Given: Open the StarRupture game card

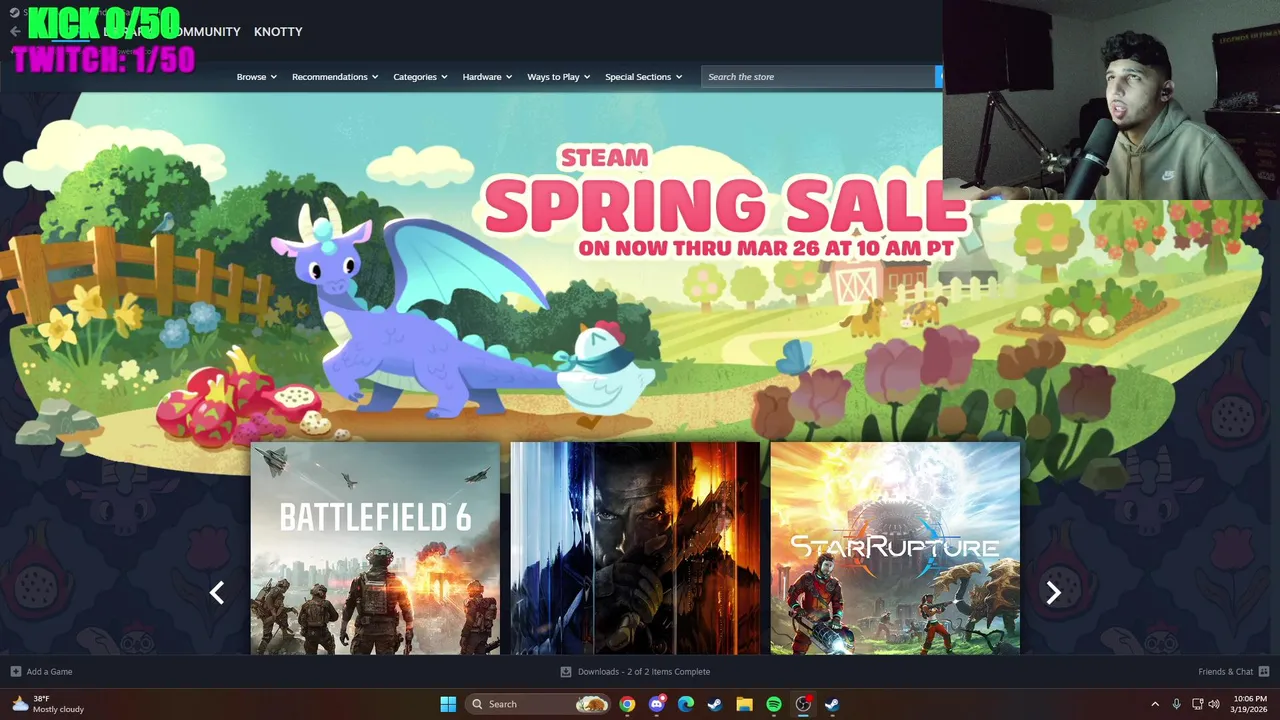Looking at the screenshot, I should 895,548.
